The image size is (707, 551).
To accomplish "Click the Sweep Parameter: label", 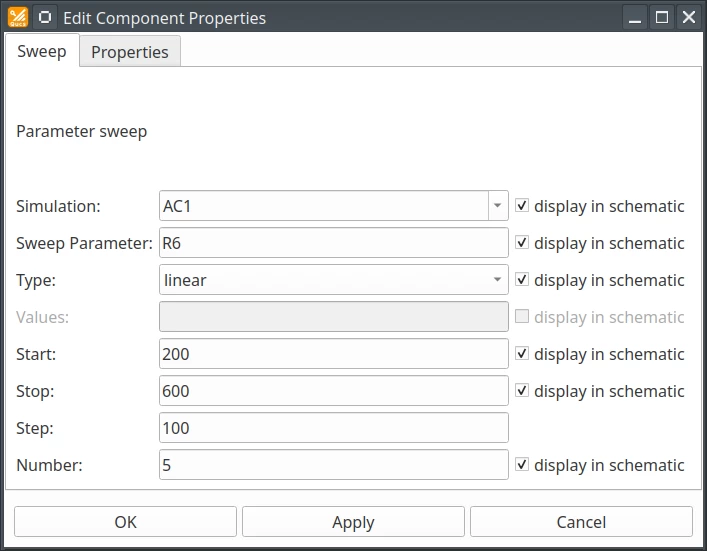I will (84, 243).
